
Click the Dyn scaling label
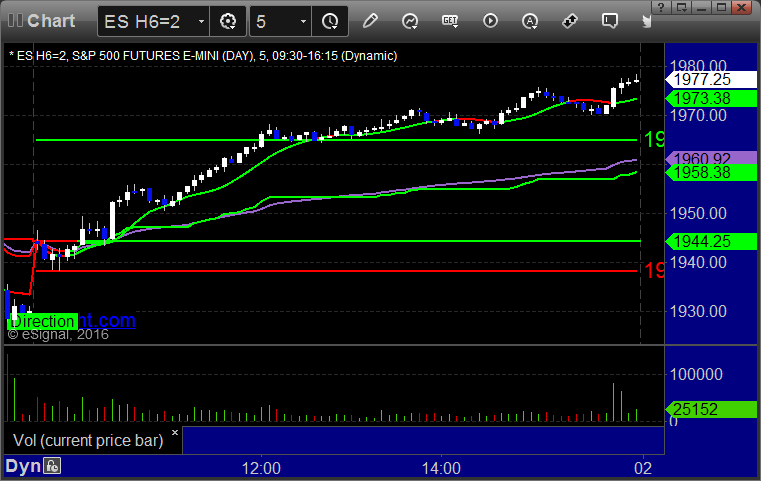(23, 466)
